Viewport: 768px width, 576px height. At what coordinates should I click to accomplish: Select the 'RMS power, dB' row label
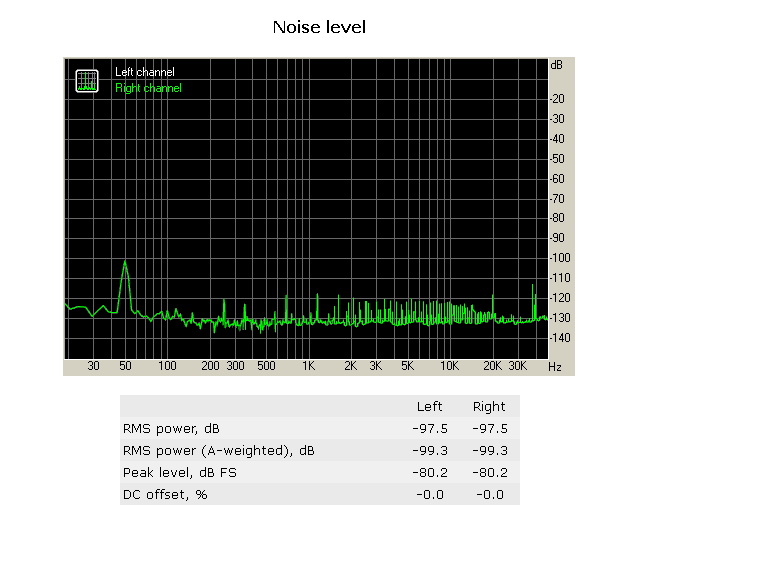tap(171, 429)
